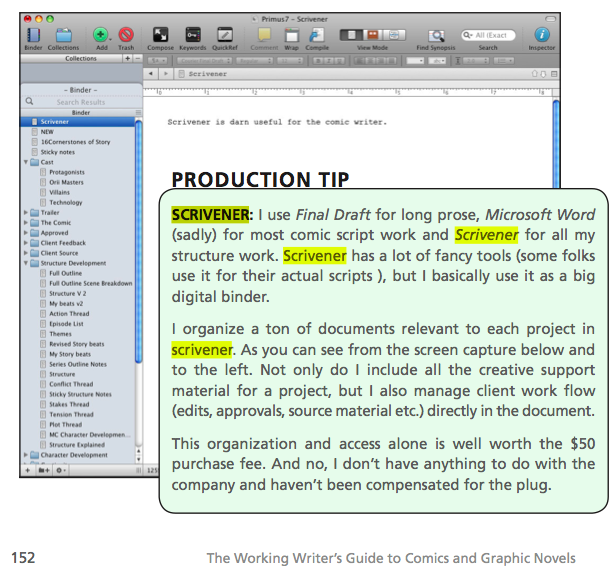Image resolution: width=615 pixels, height=576 pixels.
Task: Click the split editor icon in header
Action: click(x=554, y=74)
